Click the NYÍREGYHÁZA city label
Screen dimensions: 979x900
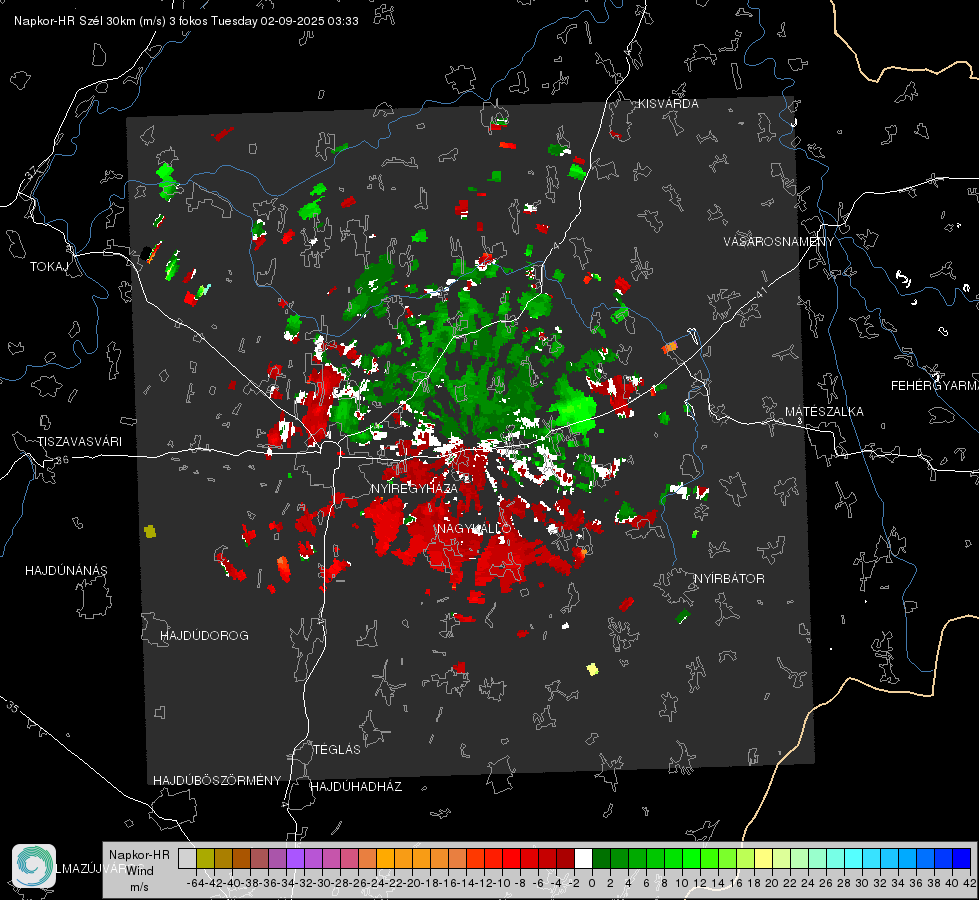pyautogui.click(x=414, y=488)
